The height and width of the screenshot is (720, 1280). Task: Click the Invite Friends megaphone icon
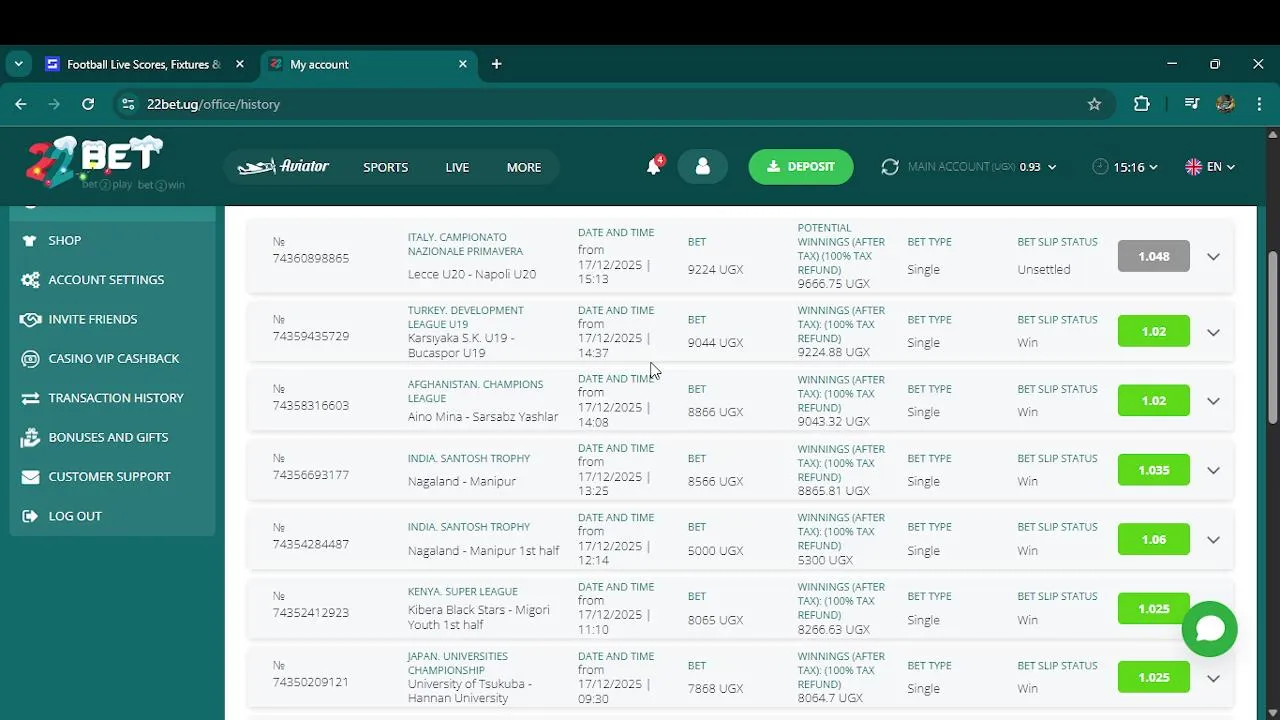click(x=30, y=319)
